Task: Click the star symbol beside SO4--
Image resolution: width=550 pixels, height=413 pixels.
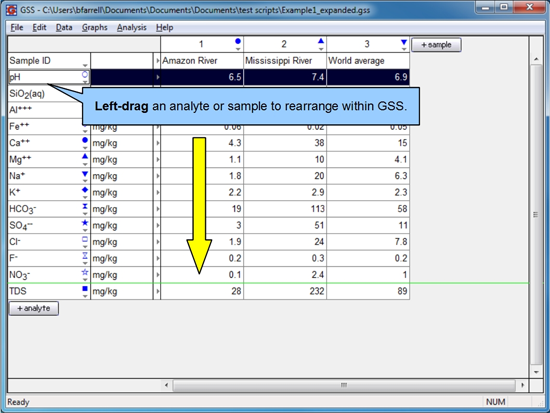Action: (85, 222)
